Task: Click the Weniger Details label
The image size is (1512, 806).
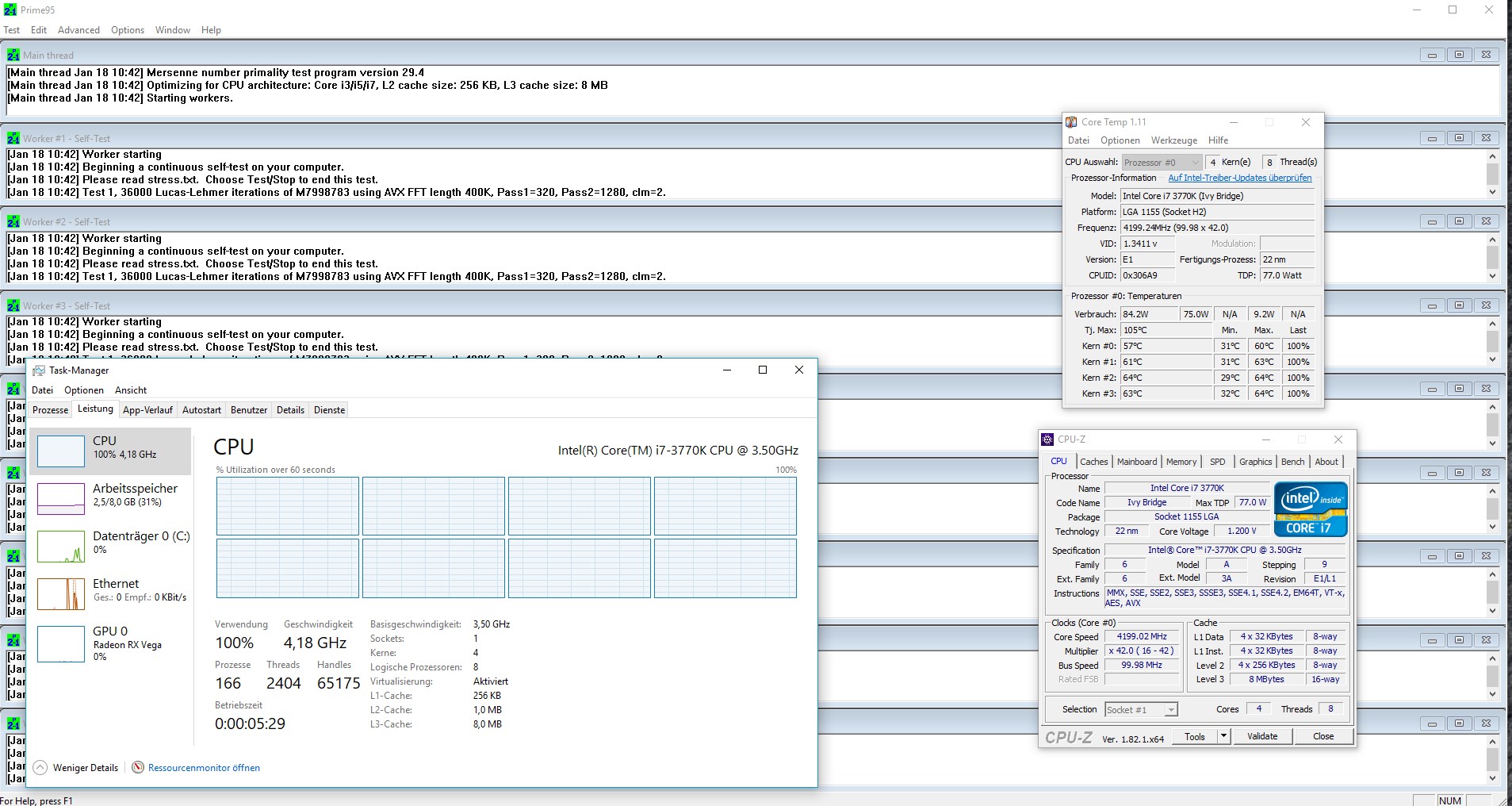Action: pyautogui.click(x=86, y=768)
